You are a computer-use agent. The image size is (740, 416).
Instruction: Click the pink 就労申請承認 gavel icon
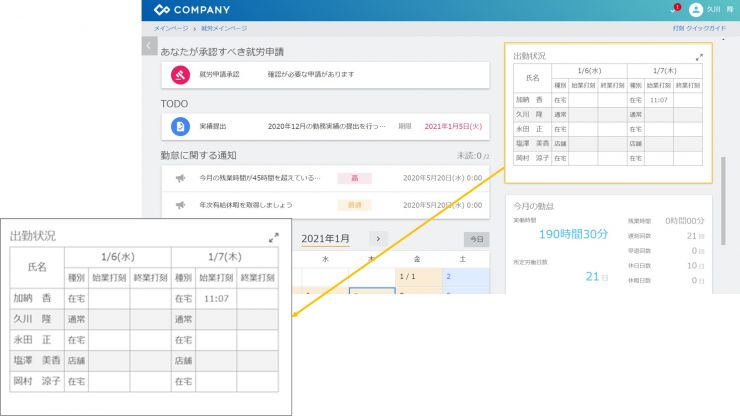click(180, 75)
